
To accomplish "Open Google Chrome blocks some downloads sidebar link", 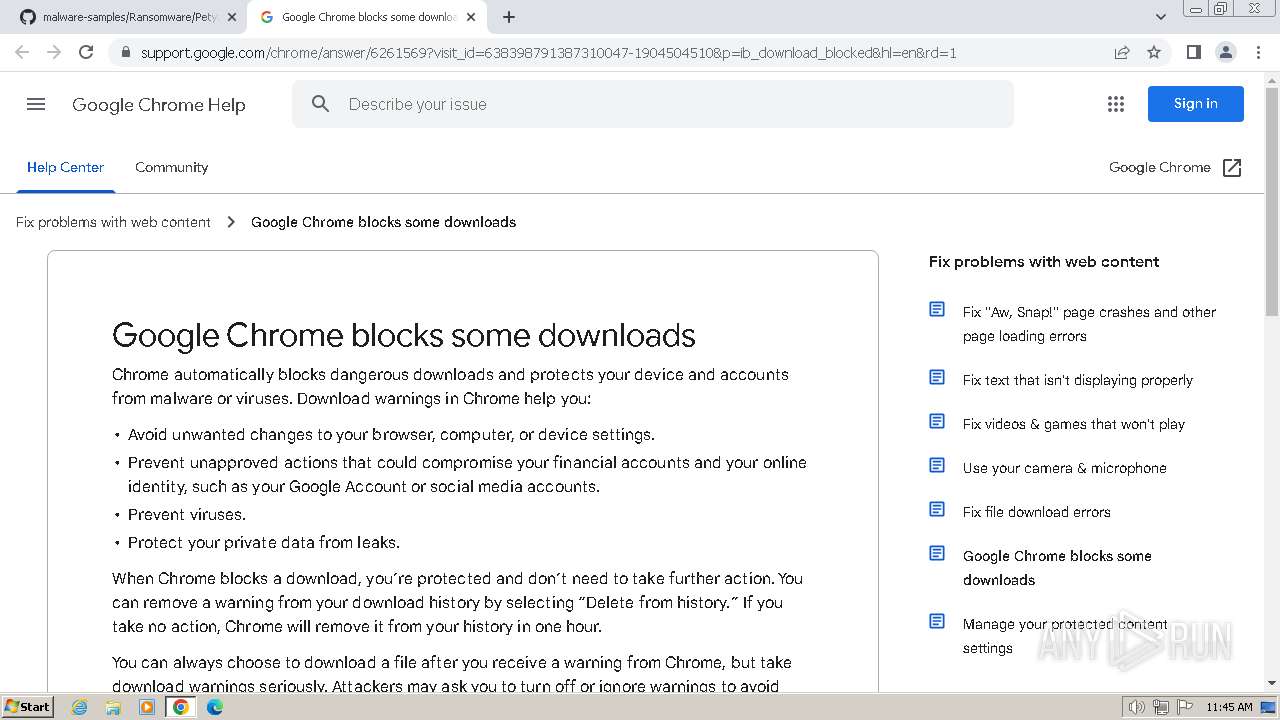I will (x=1057, y=568).
